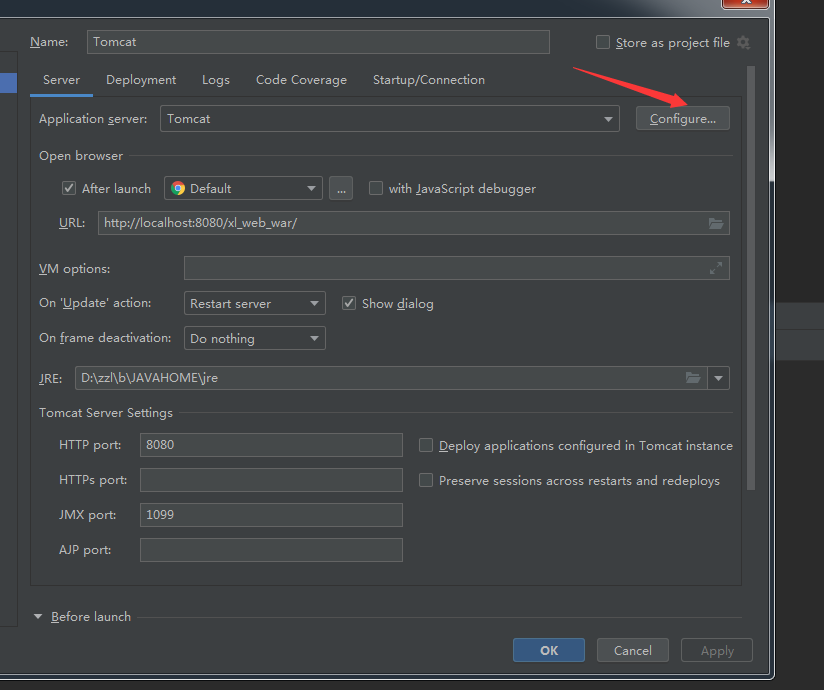Viewport: 824px width, 690px height.
Task: Click the dialog's vertical scrollbar
Action: [750, 278]
